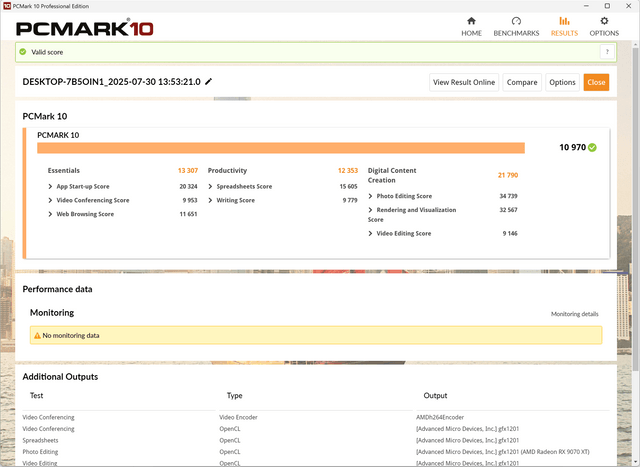Click the Video Encoder type cell

pyautogui.click(x=238, y=417)
